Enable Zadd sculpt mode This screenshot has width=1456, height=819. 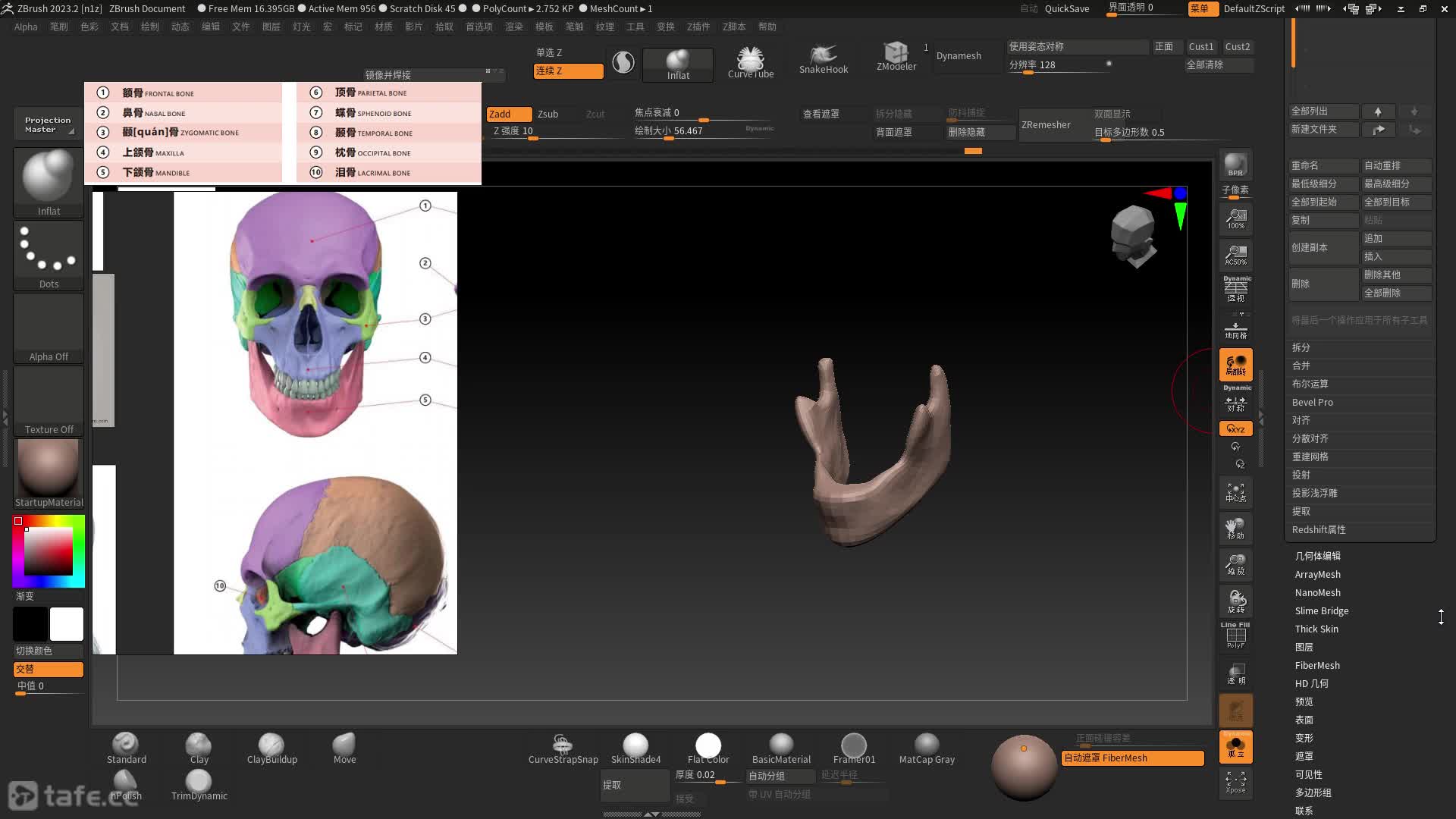pyautogui.click(x=509, y=114)
